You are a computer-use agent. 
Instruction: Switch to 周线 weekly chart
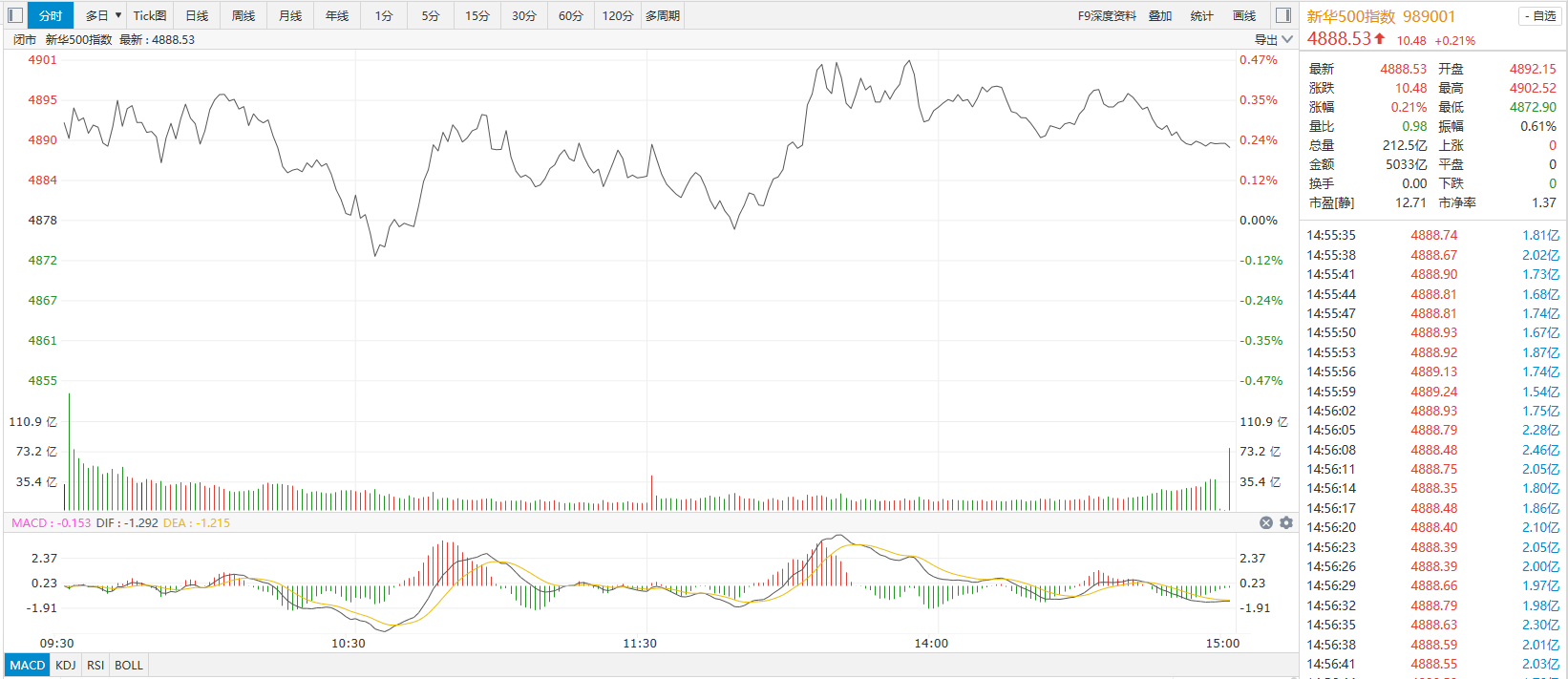(x=244, y=15)
